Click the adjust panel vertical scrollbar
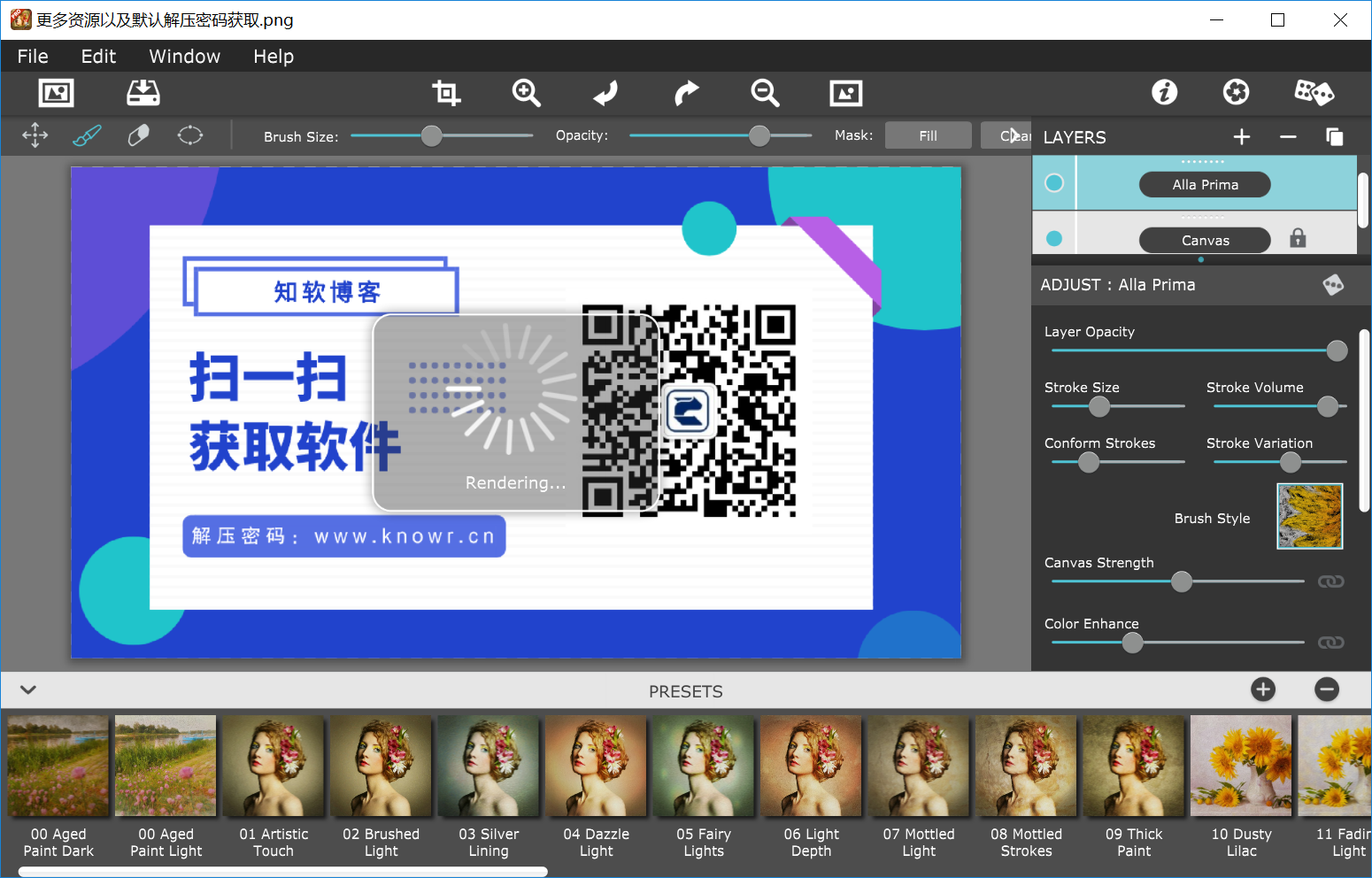The image size is (1372, 878). point(1364,420)
